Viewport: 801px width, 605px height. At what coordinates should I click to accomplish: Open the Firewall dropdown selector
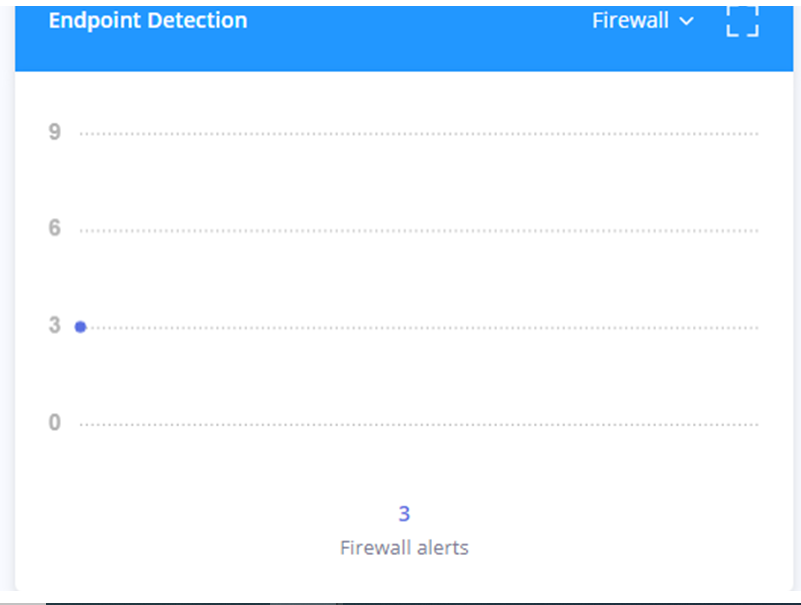pos(643,21)
